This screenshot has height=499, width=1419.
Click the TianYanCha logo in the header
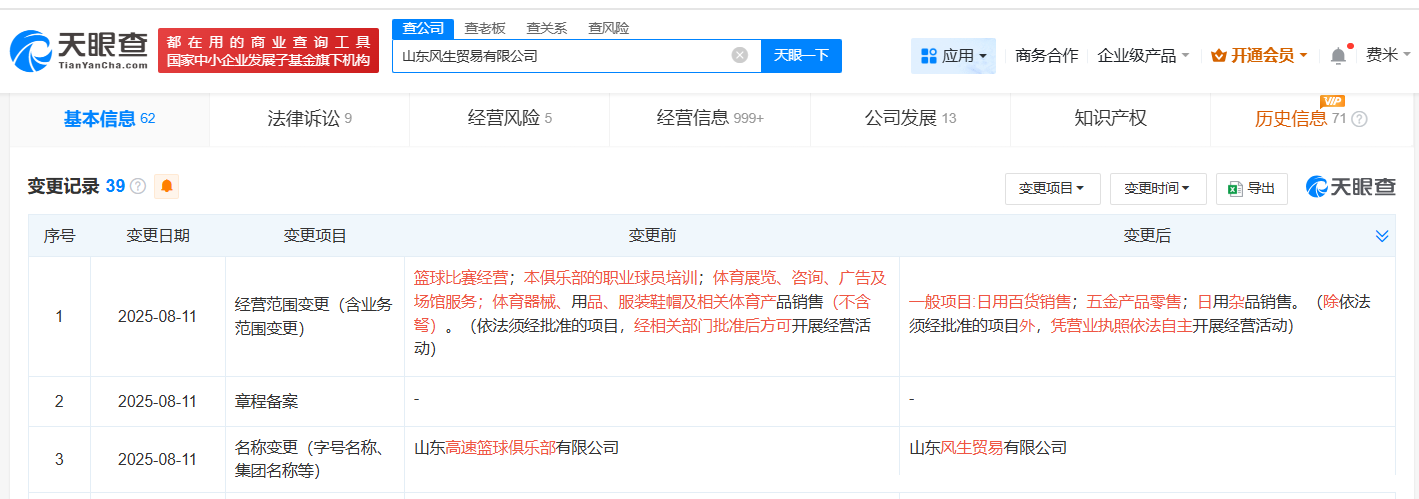tap(80, 50)
